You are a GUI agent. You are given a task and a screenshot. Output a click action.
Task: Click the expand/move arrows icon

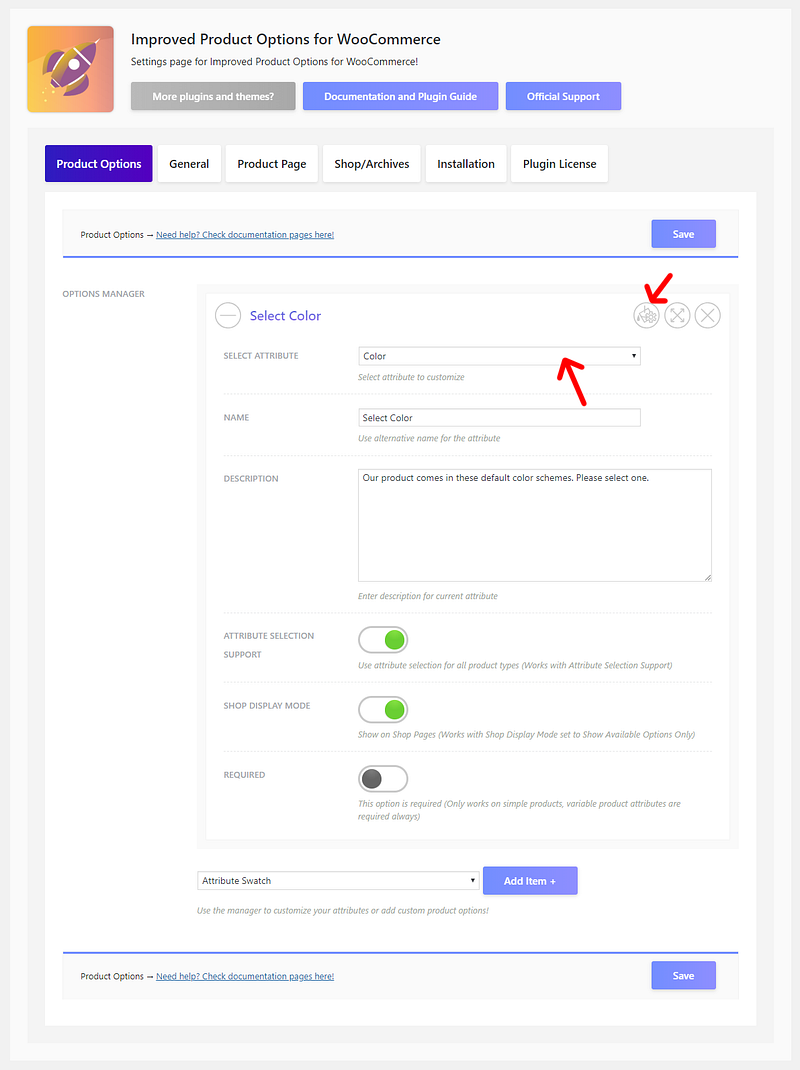pyautogui.click(x=677, y=315)
